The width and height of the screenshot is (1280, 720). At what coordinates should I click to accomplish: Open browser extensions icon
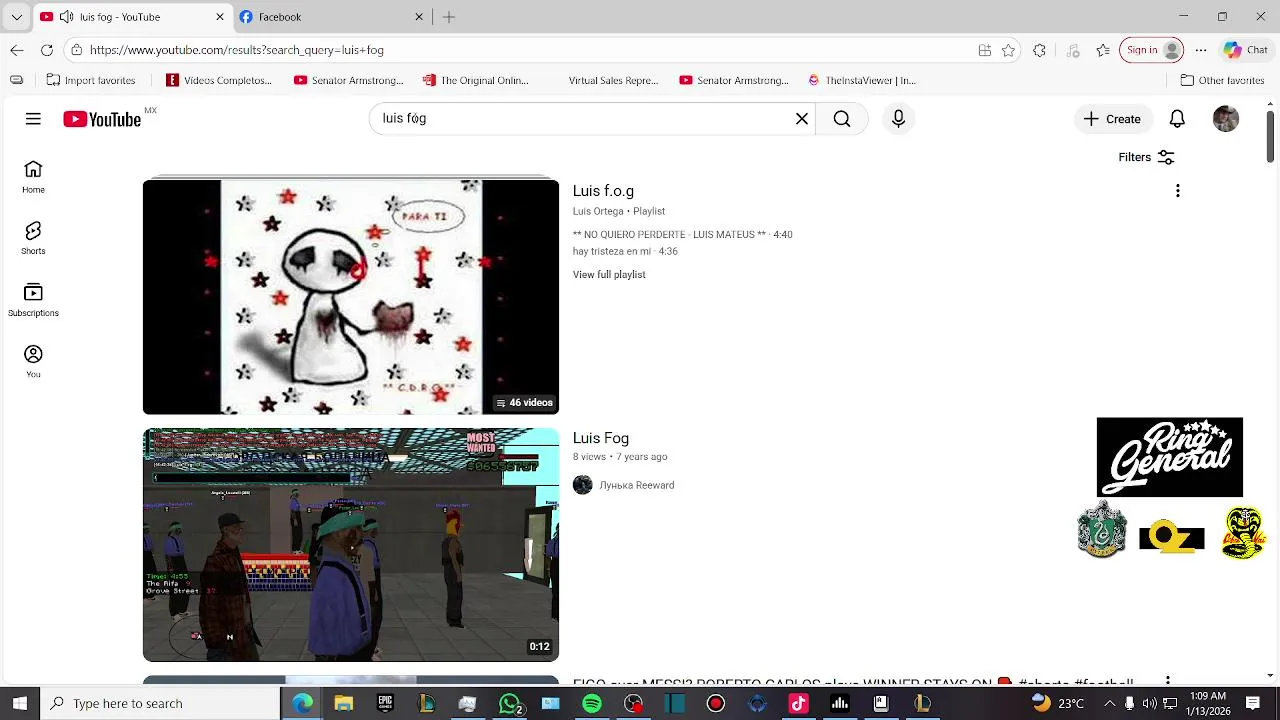pyautogui.click(x=1039, y=50)
